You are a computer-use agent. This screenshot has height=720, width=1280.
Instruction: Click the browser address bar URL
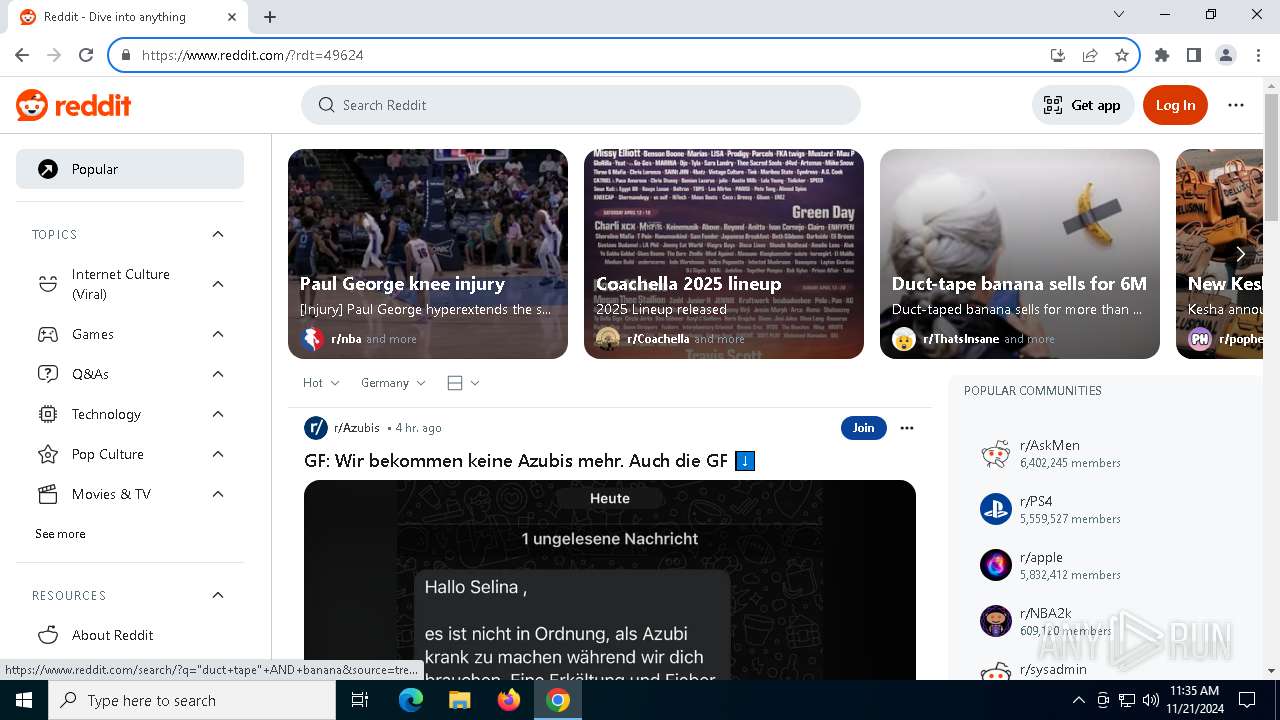click(x=253, y=55)
